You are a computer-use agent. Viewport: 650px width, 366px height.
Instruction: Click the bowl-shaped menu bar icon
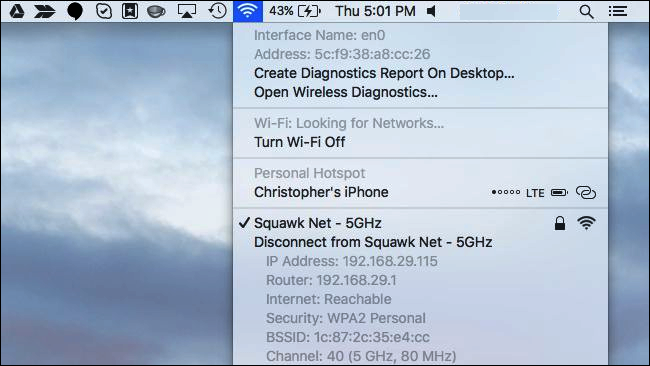click(156, 12)
